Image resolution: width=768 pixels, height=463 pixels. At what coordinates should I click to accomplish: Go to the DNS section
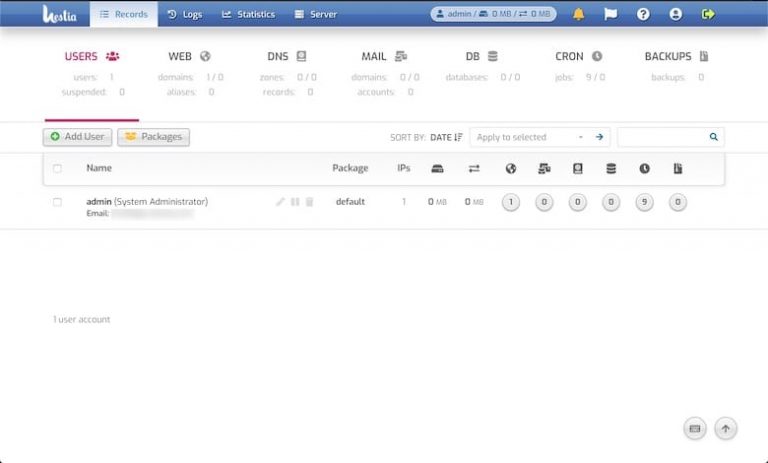click(287, 56)
